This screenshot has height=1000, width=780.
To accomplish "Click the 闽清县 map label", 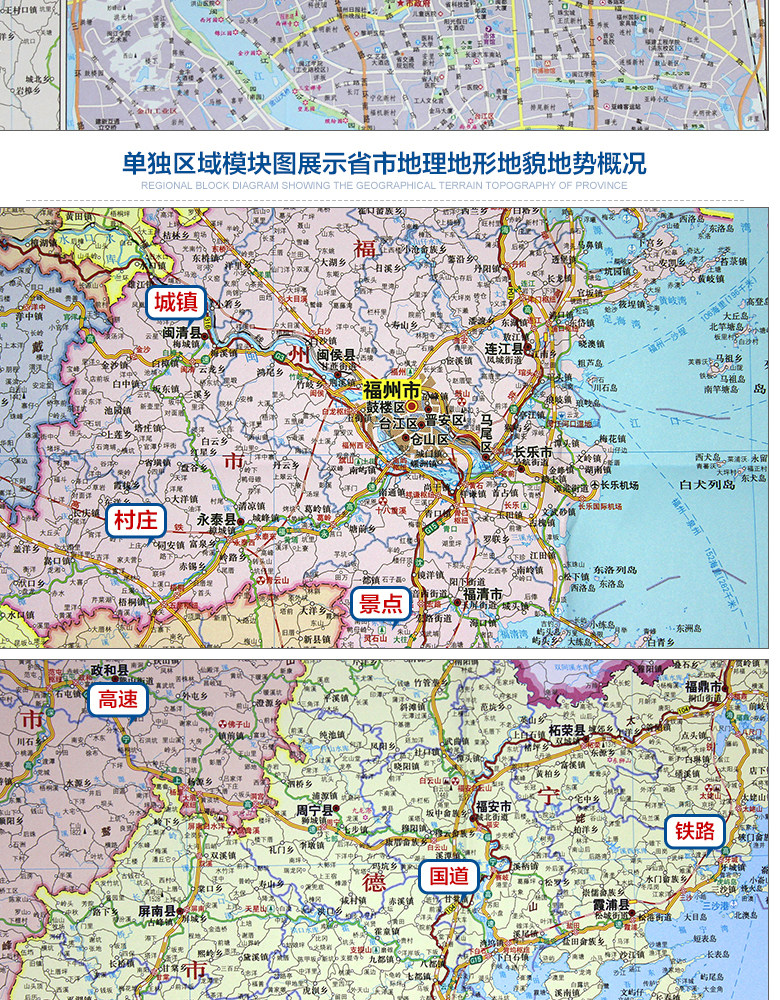I will pos(181,333).
